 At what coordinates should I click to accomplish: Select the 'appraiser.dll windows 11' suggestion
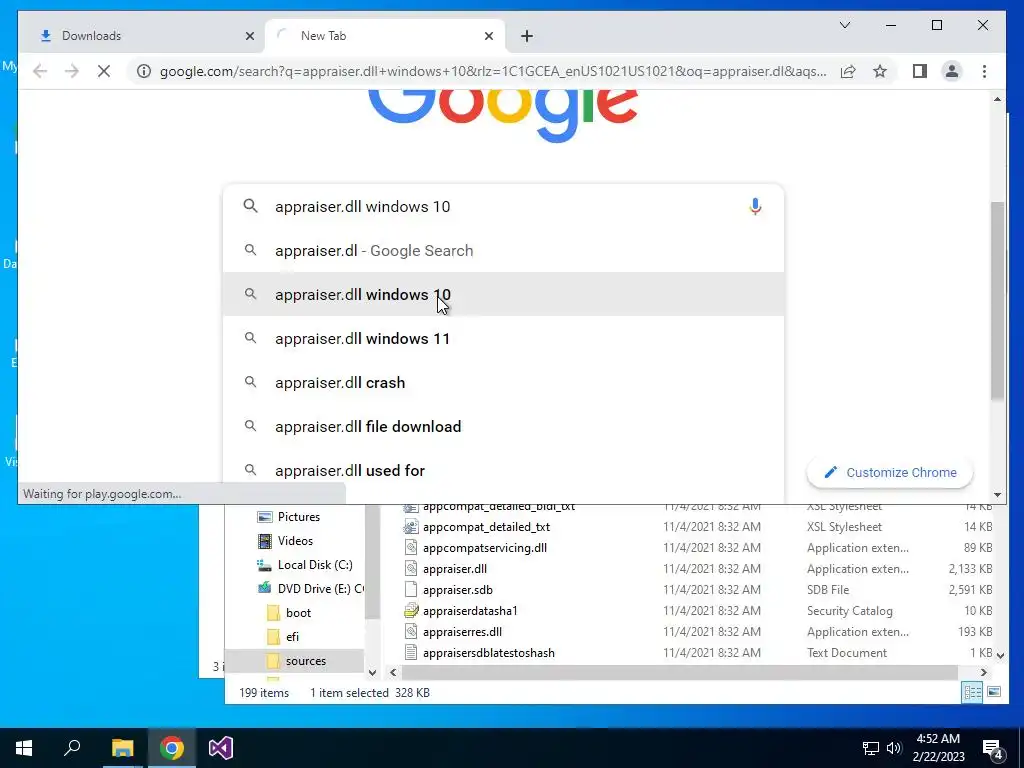[503, 338]
